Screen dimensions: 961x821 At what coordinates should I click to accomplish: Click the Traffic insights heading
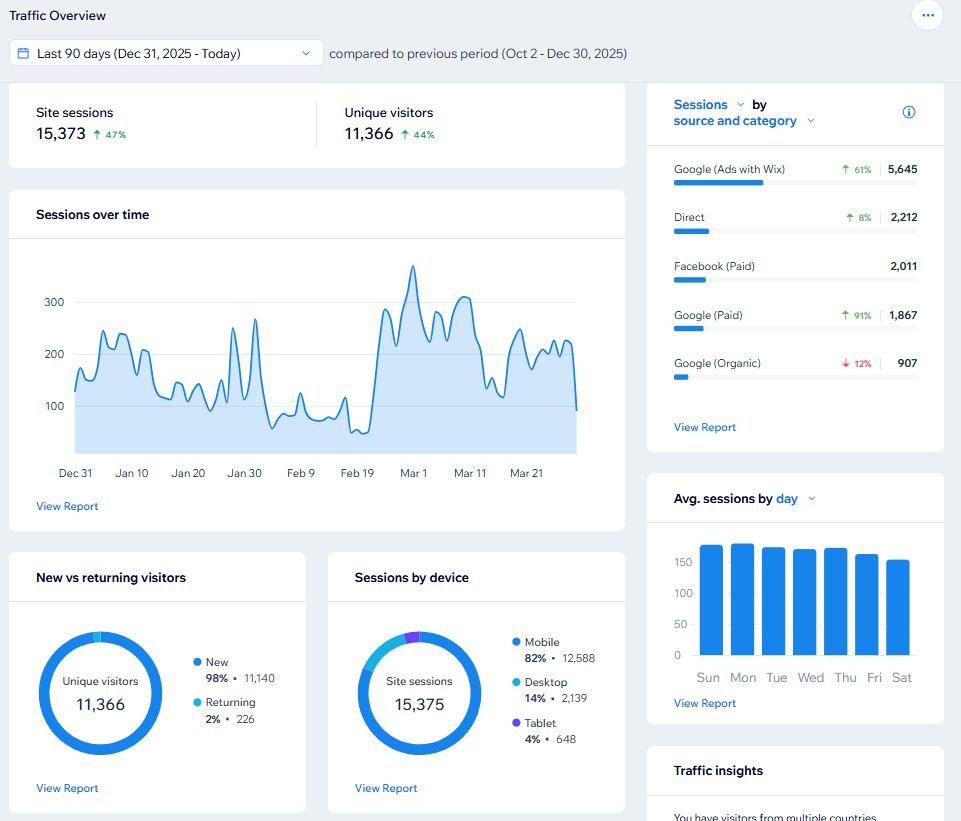(718, 771)
